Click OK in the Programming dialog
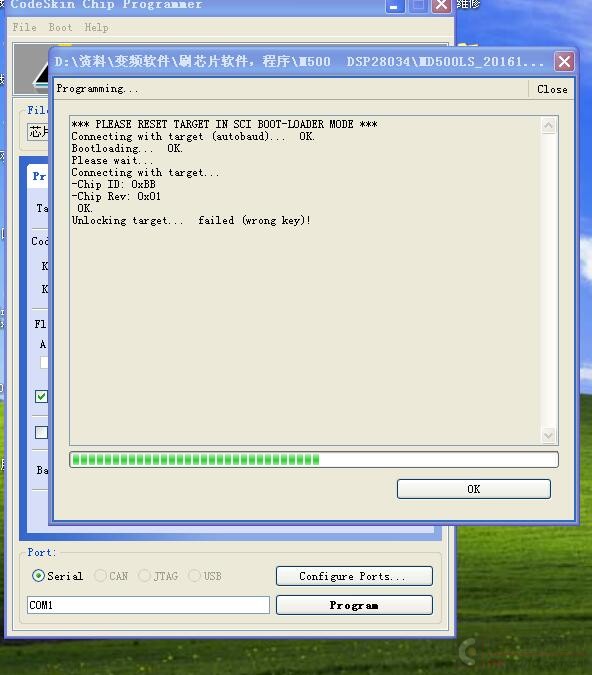The image size is (592, 675). pos(474,489)
